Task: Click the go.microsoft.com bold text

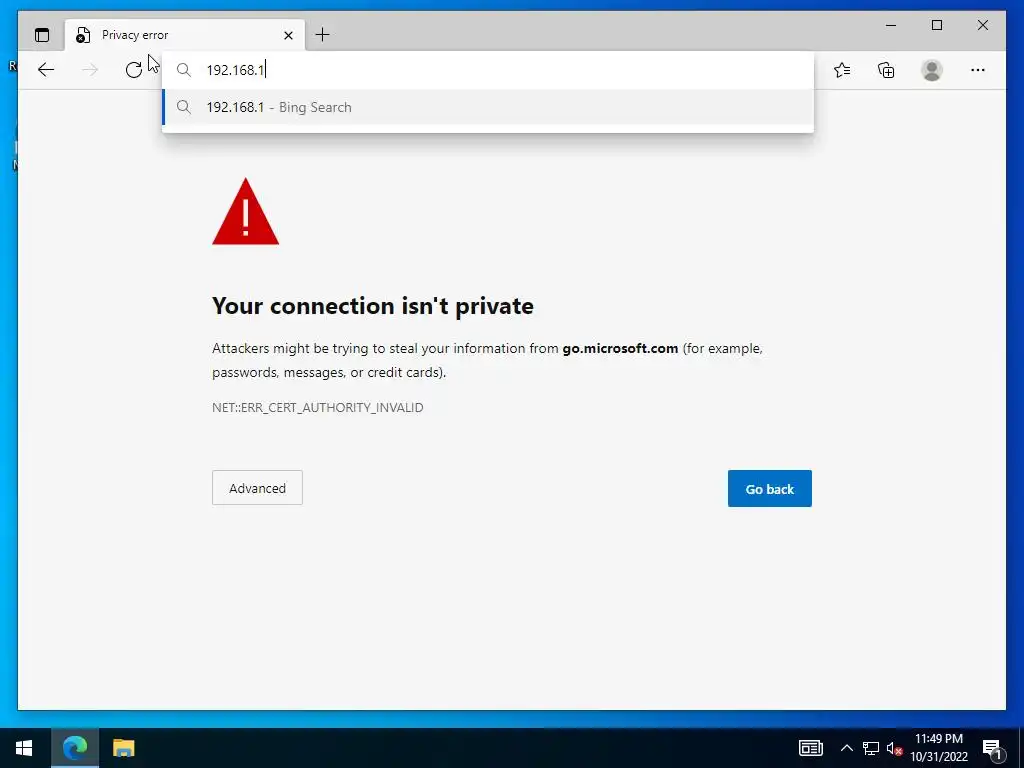Action: coord(620,348)
